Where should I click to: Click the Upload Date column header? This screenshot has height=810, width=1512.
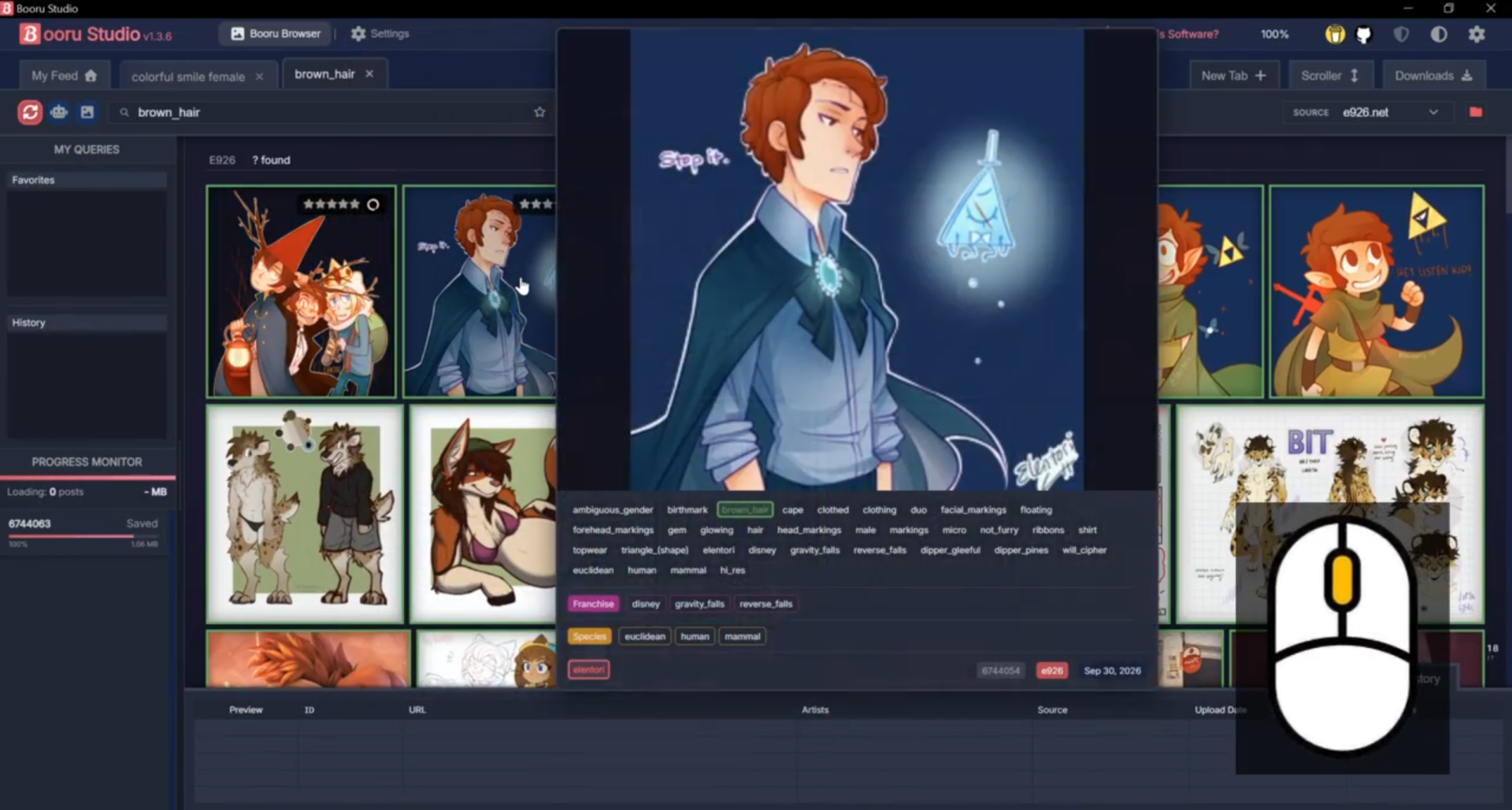[1220, 710]
